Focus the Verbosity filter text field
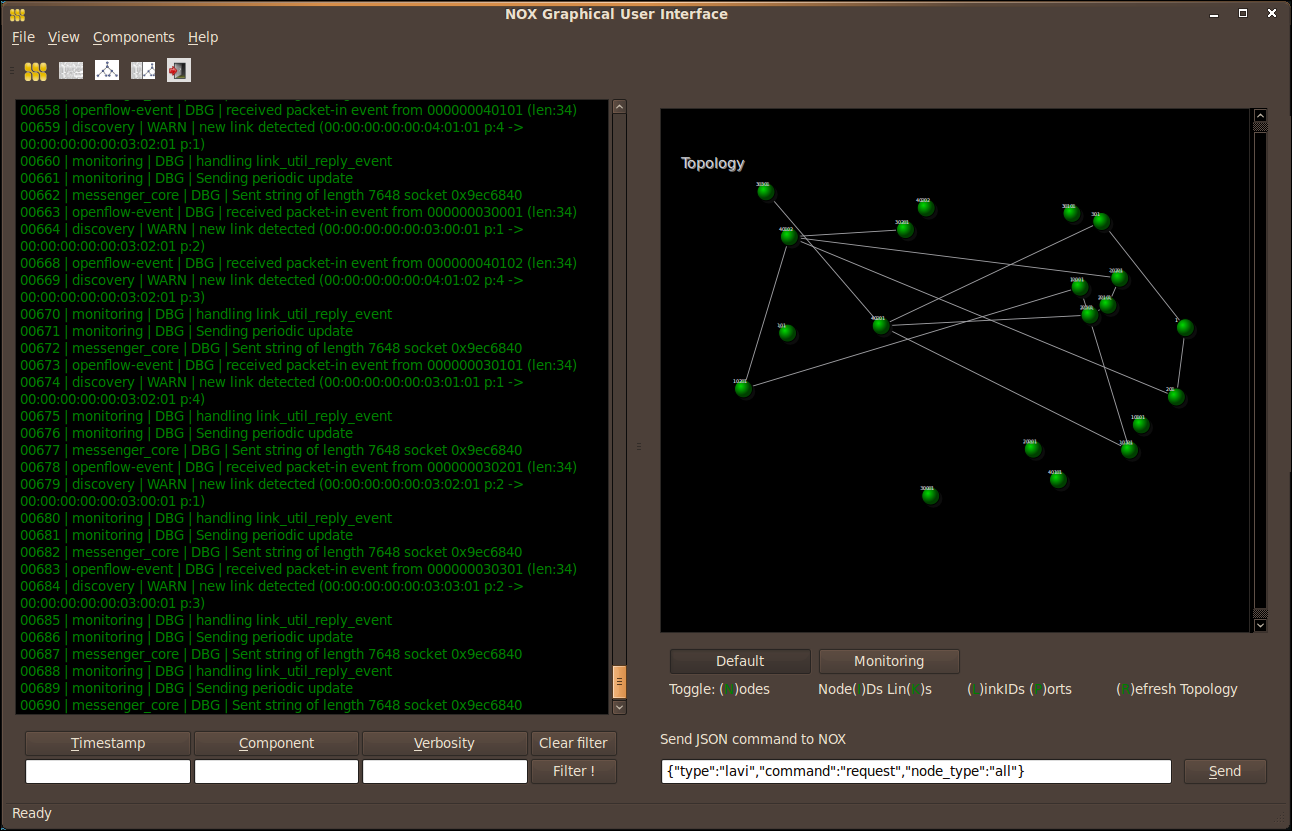The height and width of the screenshot is (831, 1292). click(x=444, y=772)
